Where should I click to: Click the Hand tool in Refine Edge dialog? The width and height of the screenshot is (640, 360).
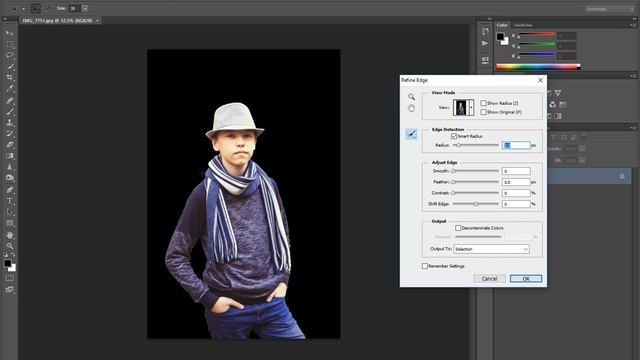point(411,108)
